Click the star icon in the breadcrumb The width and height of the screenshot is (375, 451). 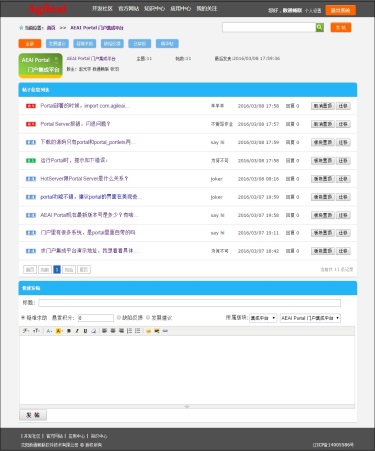[21, 28]
